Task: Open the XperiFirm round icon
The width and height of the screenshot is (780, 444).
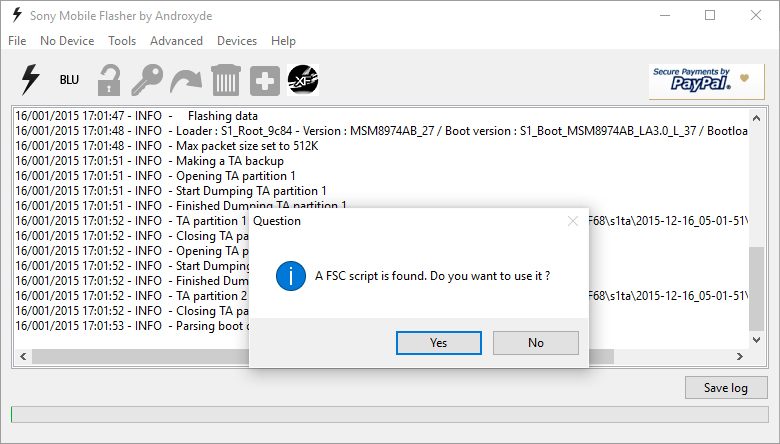Action: (x=303, y=80)
